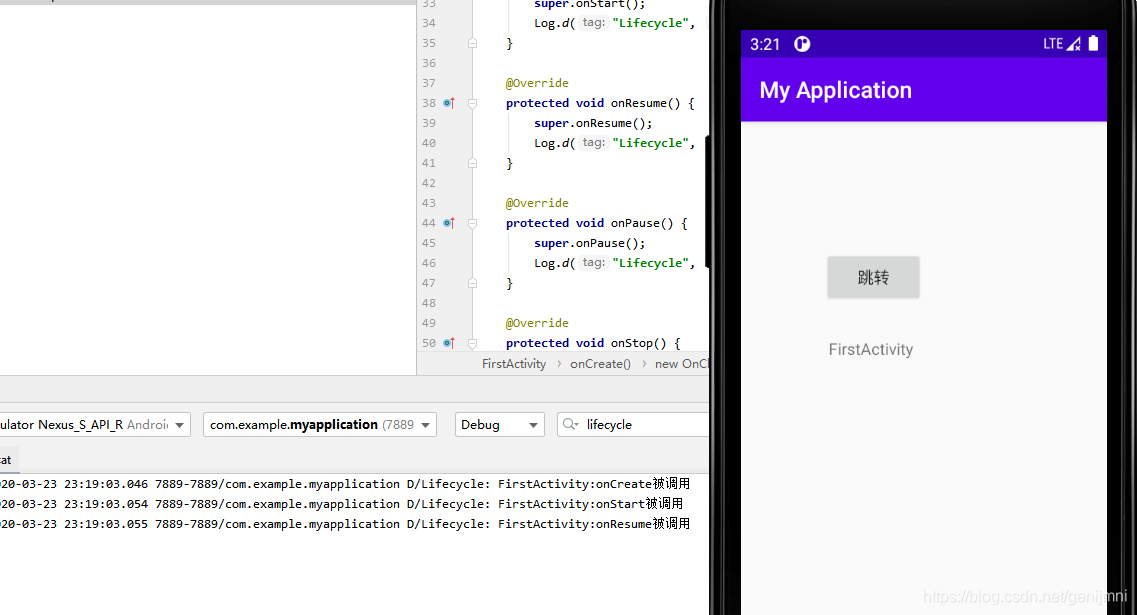The image size is (1137, 615).
Task: Click the override gutter icon on line 50
Action: pyautogui.click(x=449, y=343)
